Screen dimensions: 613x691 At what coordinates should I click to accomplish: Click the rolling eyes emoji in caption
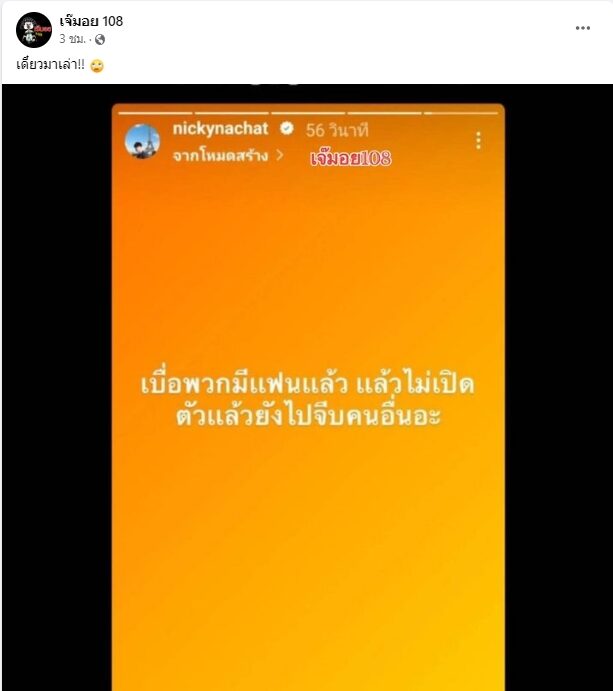pos(97,65)
